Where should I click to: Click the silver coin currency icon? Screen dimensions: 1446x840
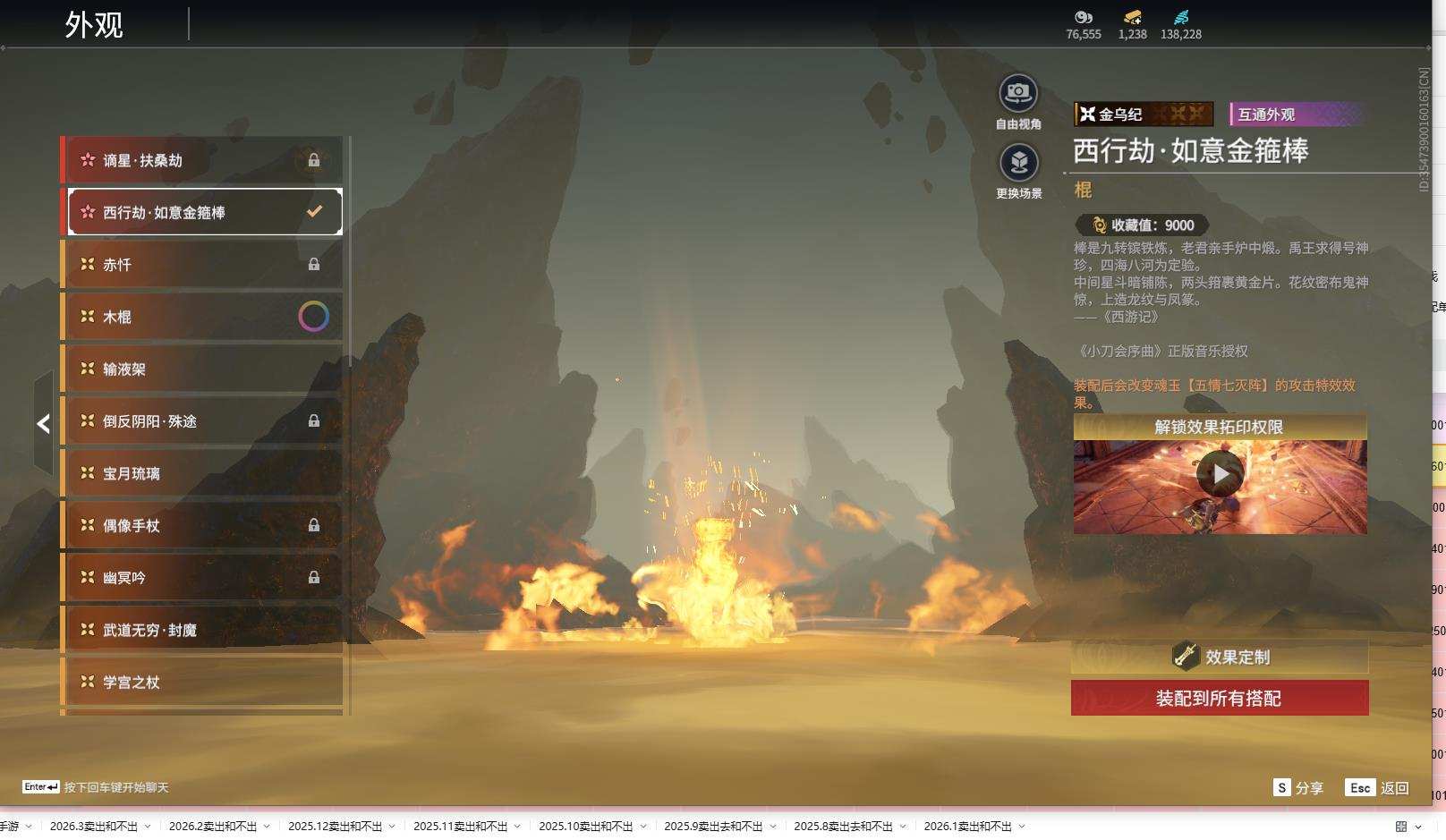click(1083, 17)
